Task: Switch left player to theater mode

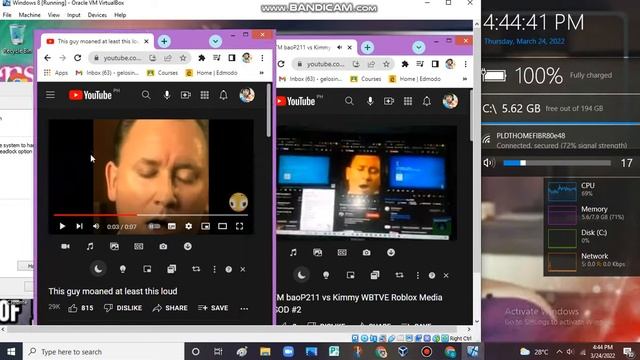Action: coord(222,226)
